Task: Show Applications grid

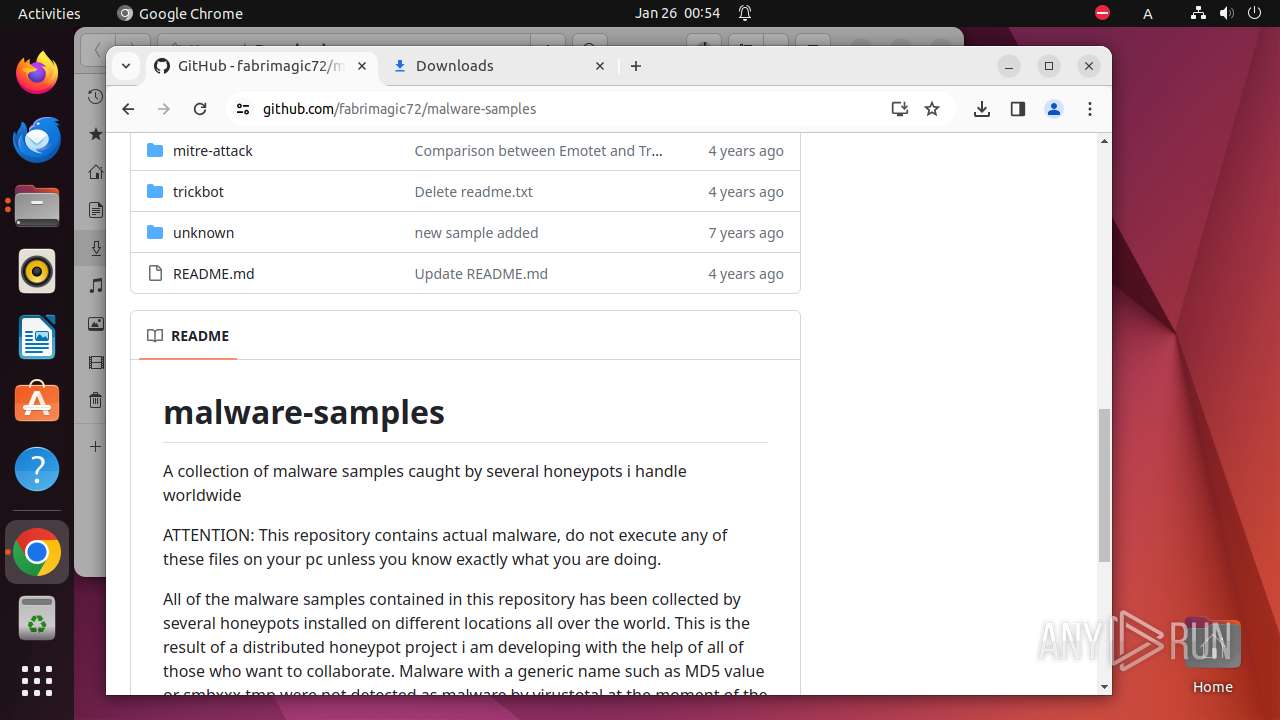Action: pyautogui.click(x=37, y=681)
